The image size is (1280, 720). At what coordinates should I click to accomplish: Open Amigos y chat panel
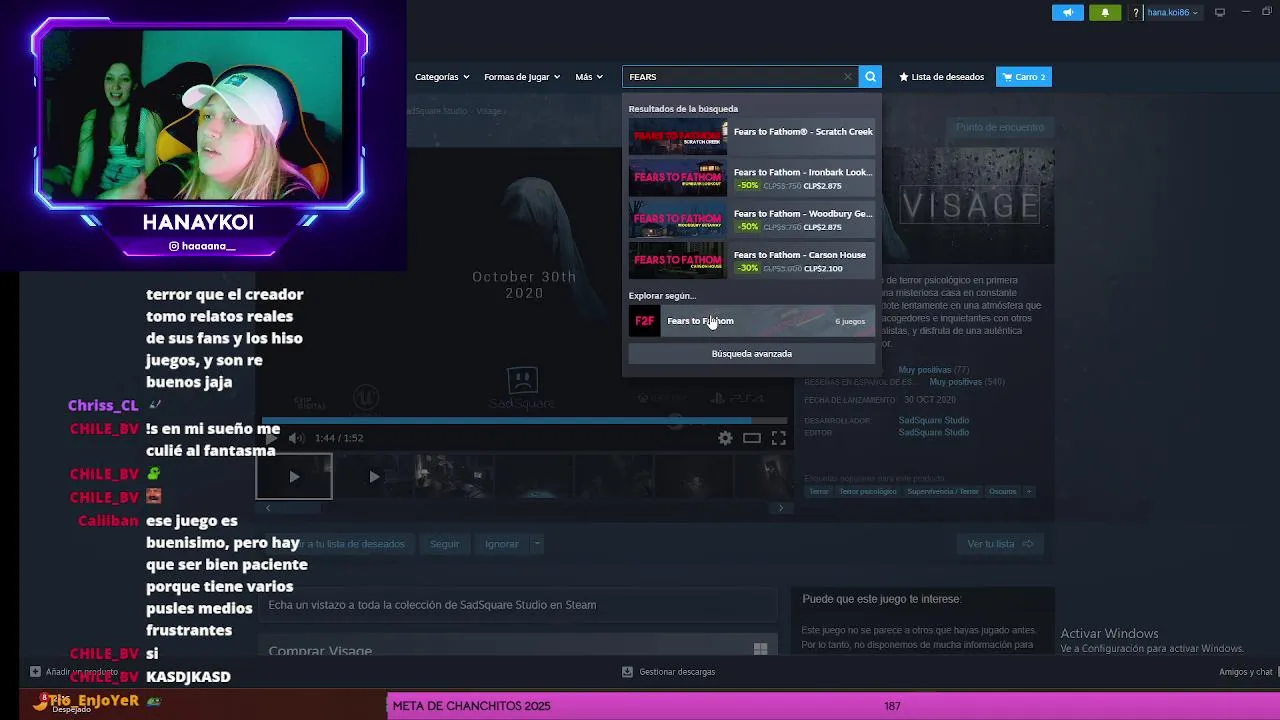click(1245, 672)
